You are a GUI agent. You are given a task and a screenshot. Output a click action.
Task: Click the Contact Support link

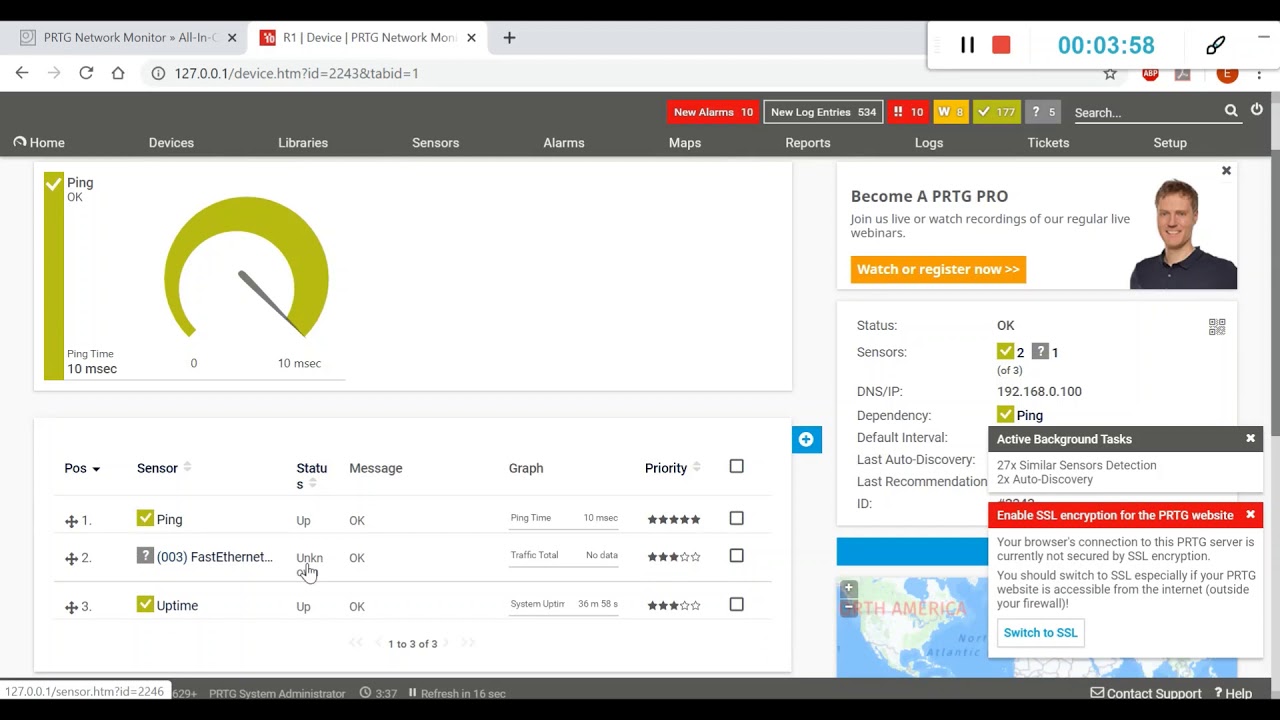click(x=1146, y=693)
